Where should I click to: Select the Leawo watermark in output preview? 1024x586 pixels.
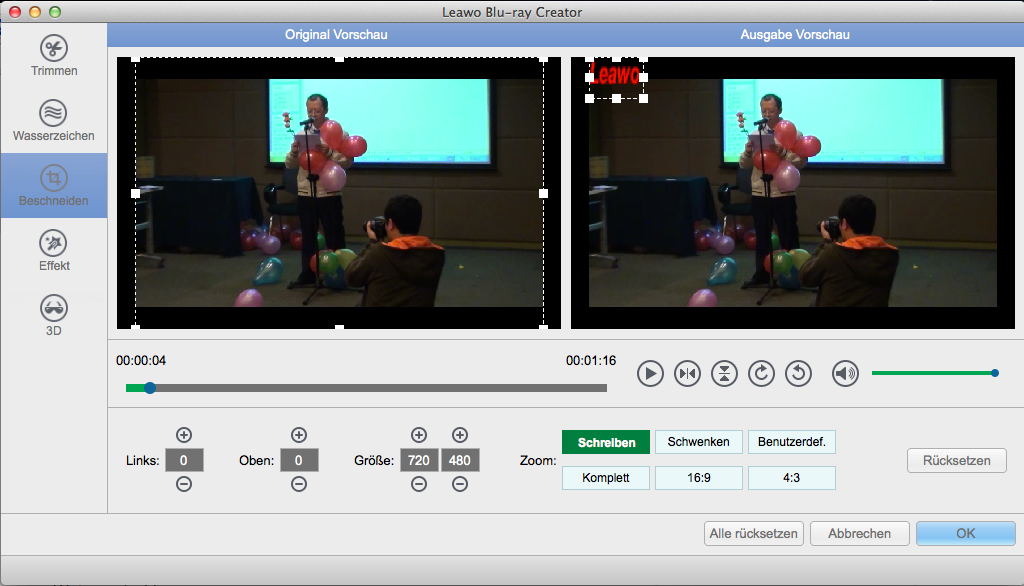pos(615,74)
